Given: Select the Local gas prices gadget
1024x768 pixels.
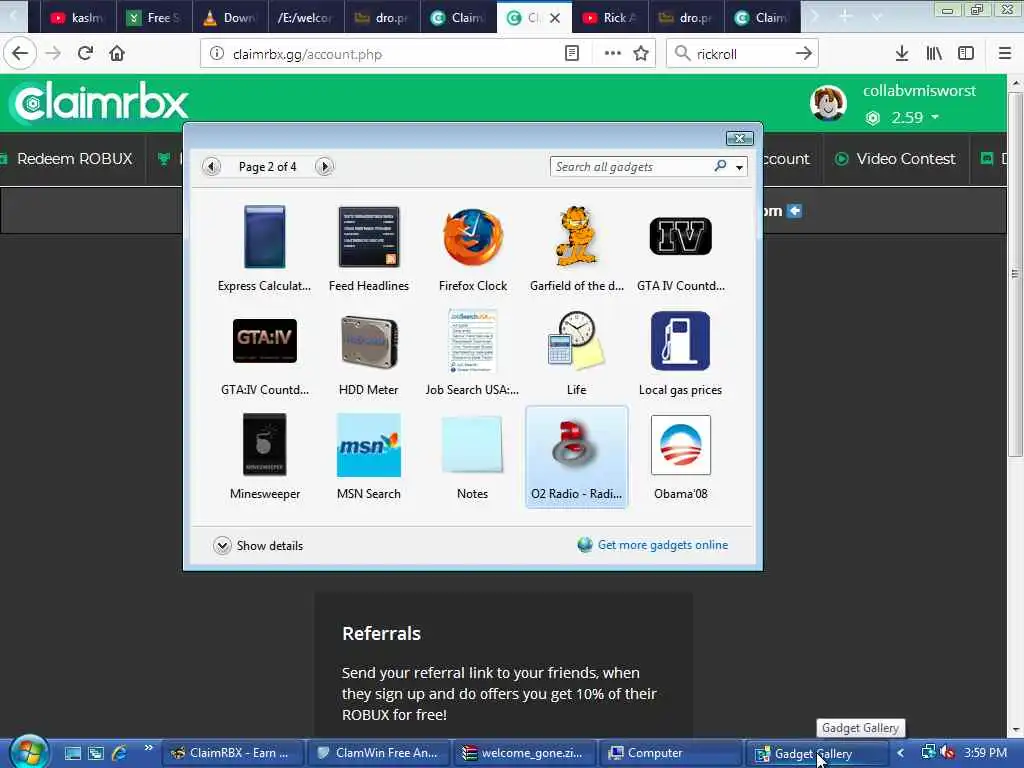Looking at the screenshot, I should point(680,353).
